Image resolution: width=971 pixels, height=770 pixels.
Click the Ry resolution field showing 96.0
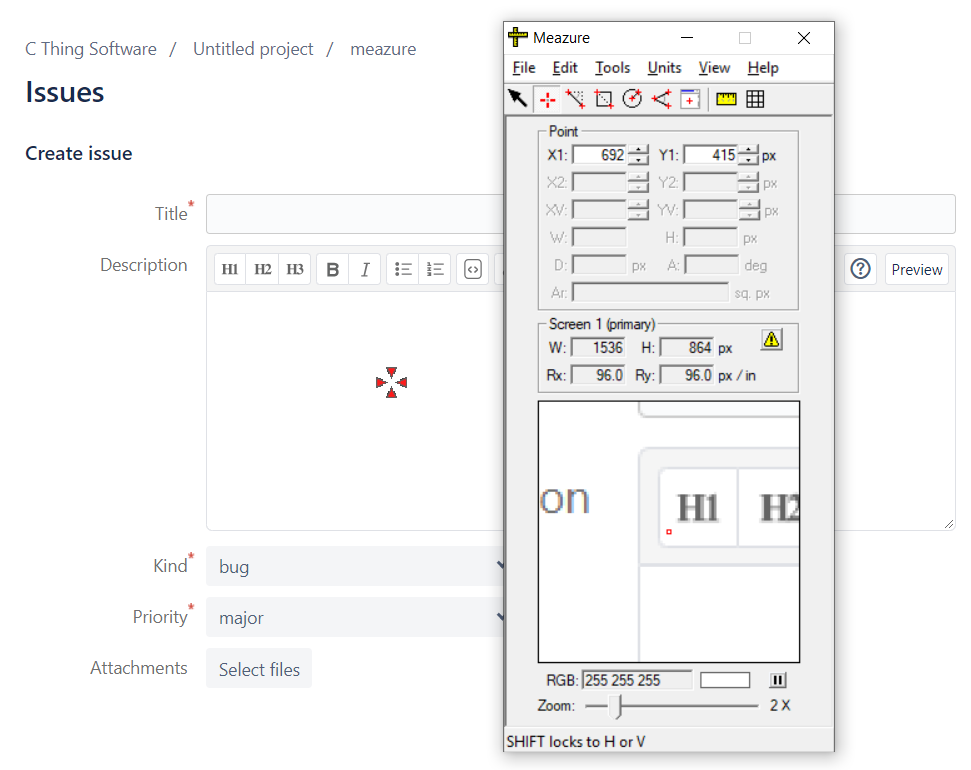(687, 375)
